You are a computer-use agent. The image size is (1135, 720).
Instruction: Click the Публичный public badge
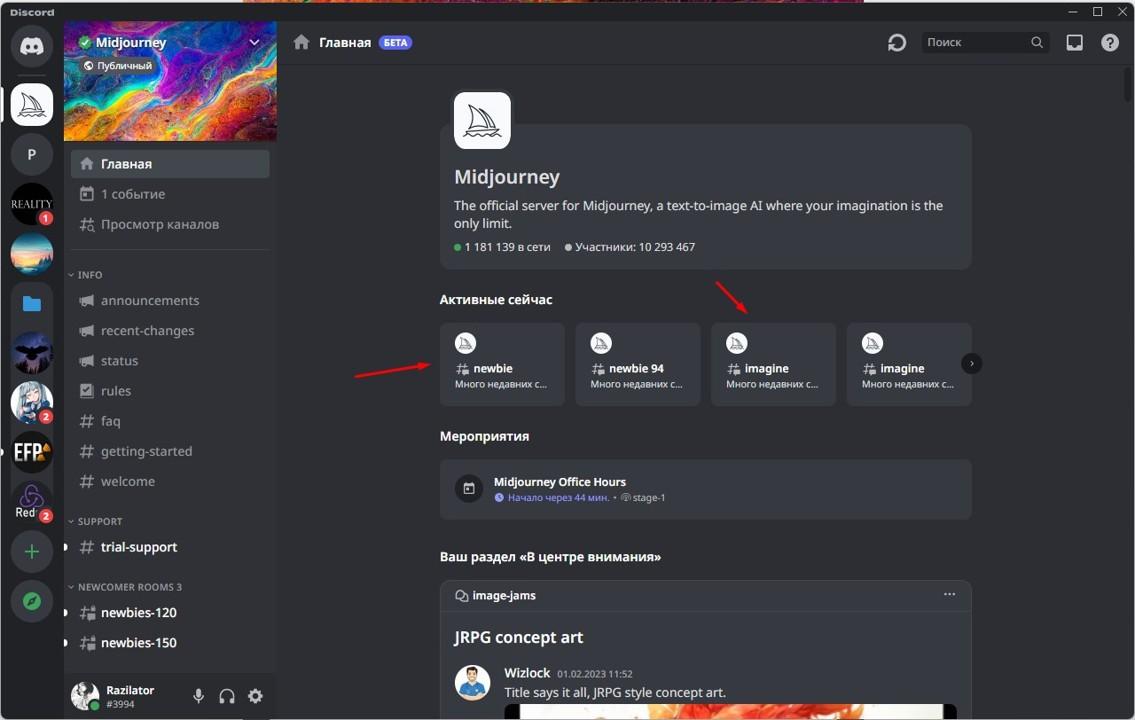pos(117,66)
